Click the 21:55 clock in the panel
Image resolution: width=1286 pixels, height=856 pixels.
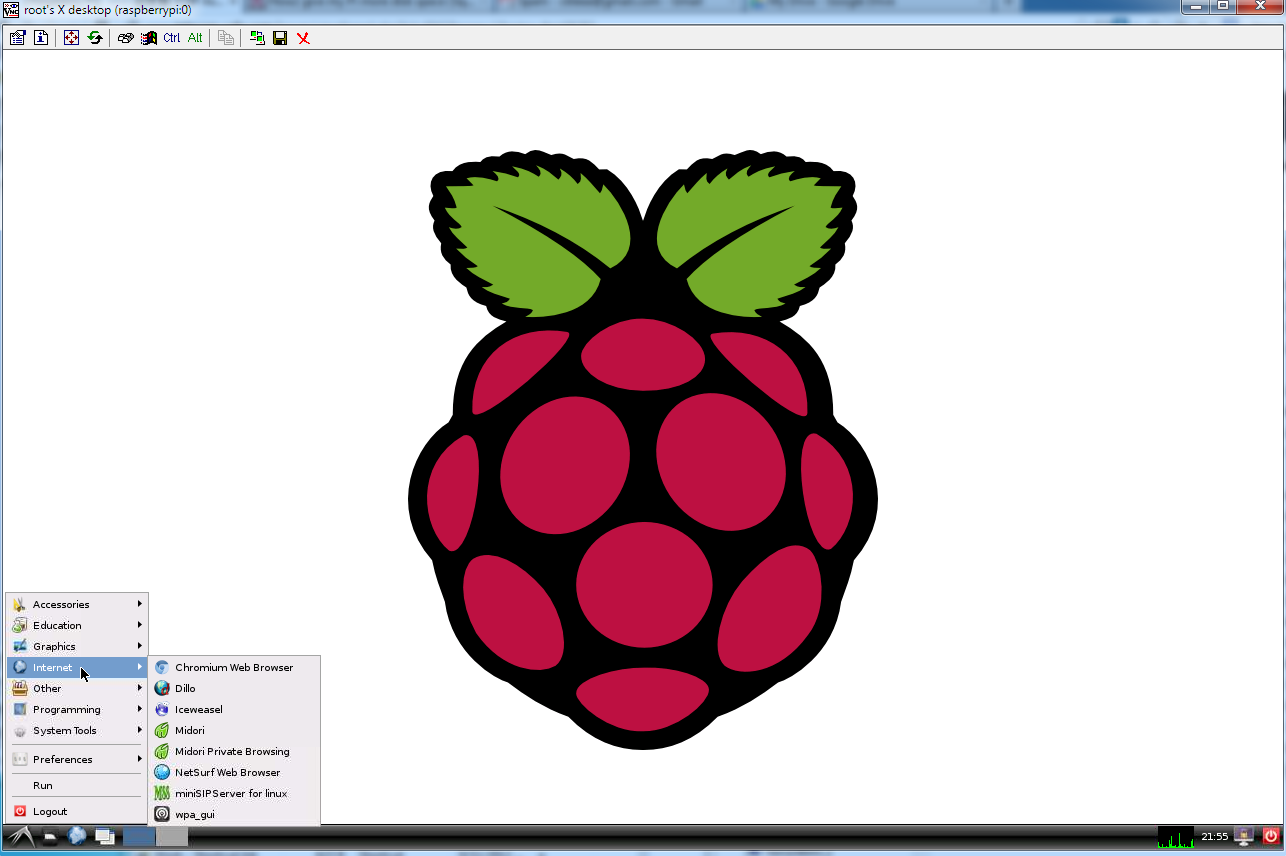[x=1214, y=836]
